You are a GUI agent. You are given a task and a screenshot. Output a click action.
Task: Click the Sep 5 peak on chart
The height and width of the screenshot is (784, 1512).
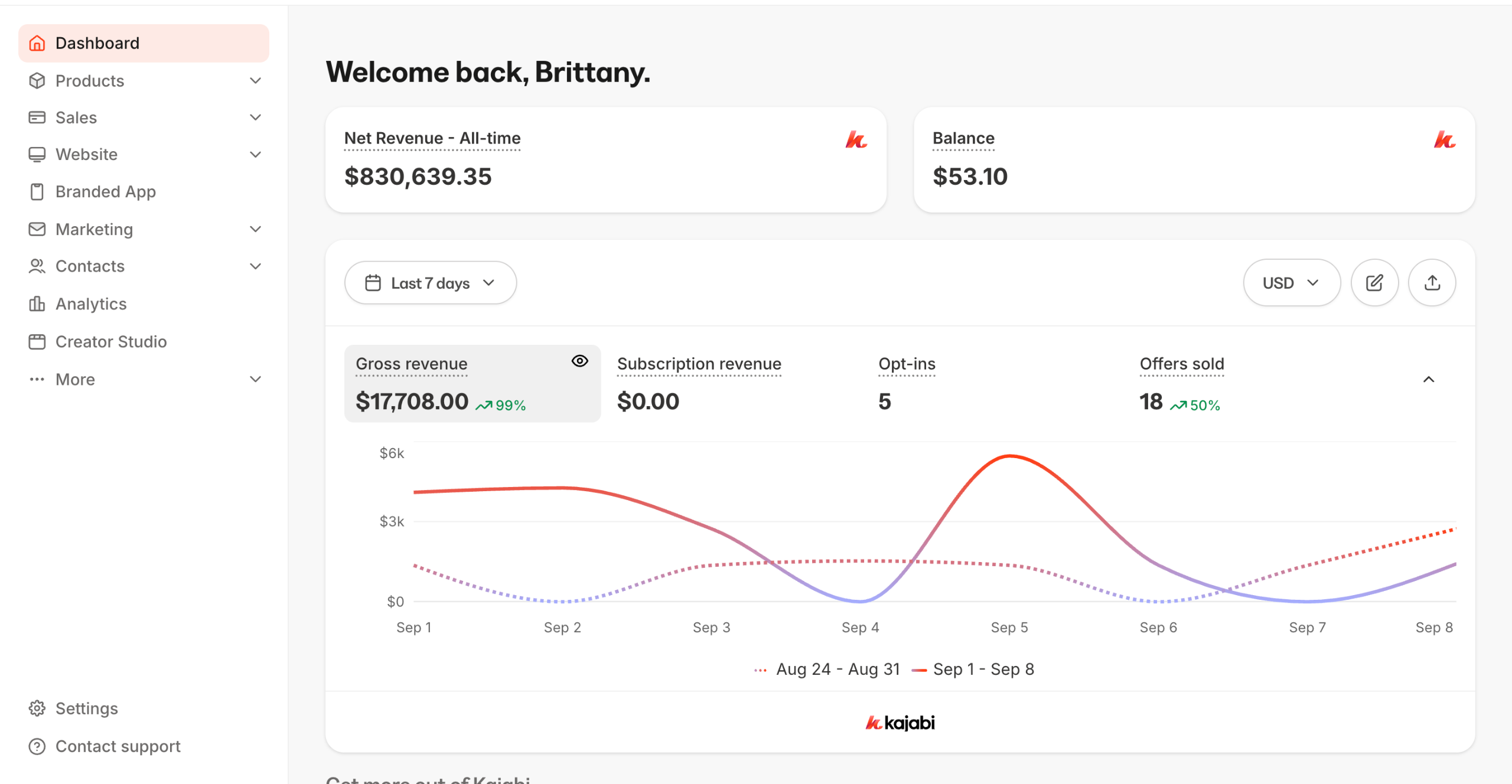[1010, 456]
